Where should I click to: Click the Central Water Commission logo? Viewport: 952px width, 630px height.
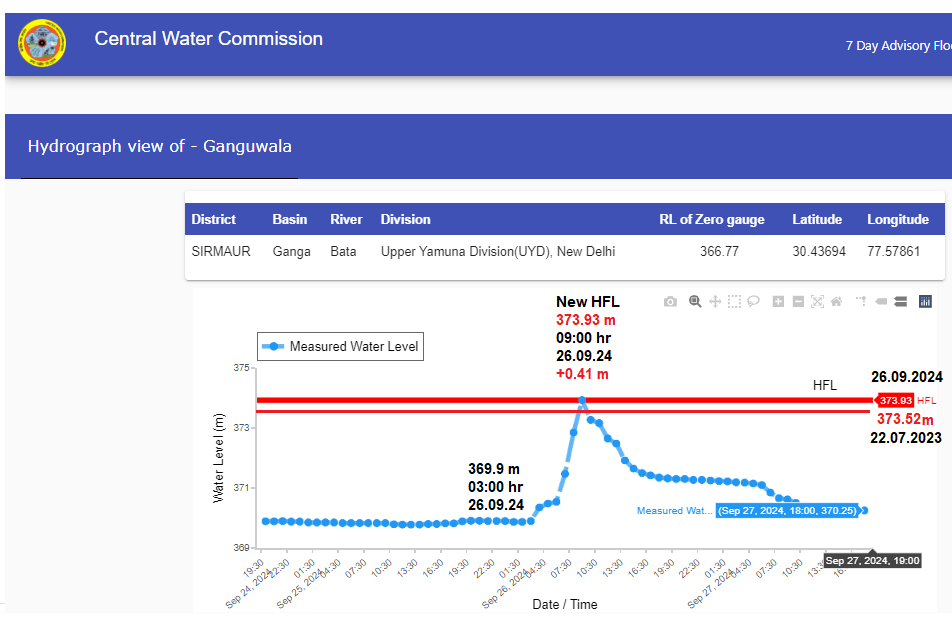pos(41,43)
